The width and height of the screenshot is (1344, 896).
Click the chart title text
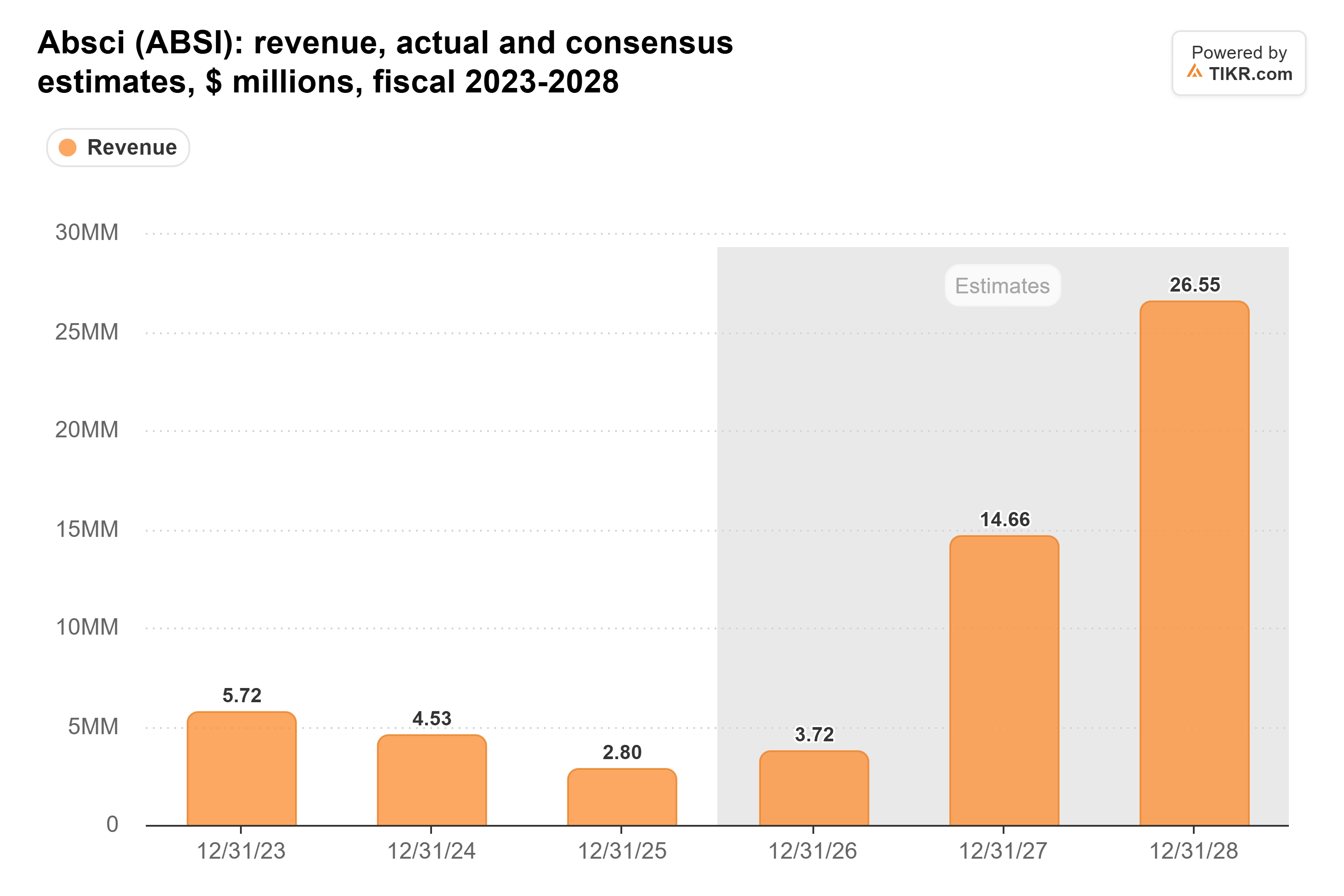pyautogui.click(x=385, y=62)
